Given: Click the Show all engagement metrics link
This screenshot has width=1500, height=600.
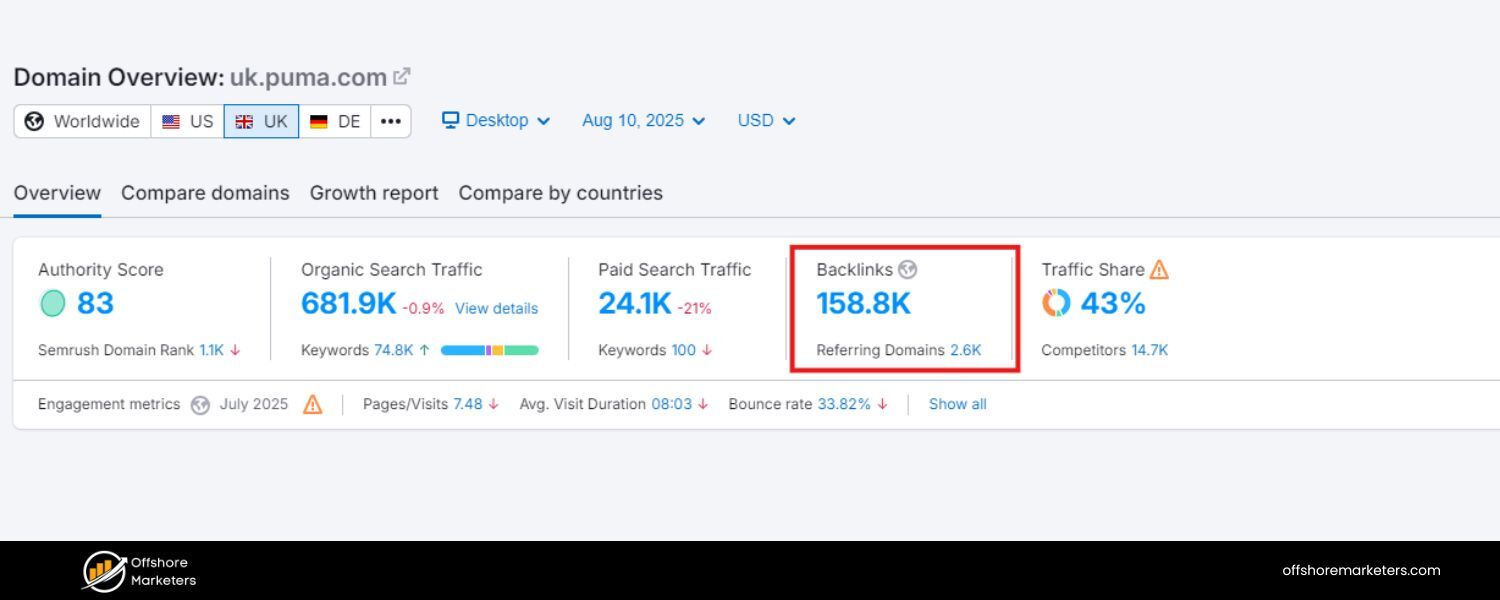Looking at the screenshot, I should [x=956, y=404].
